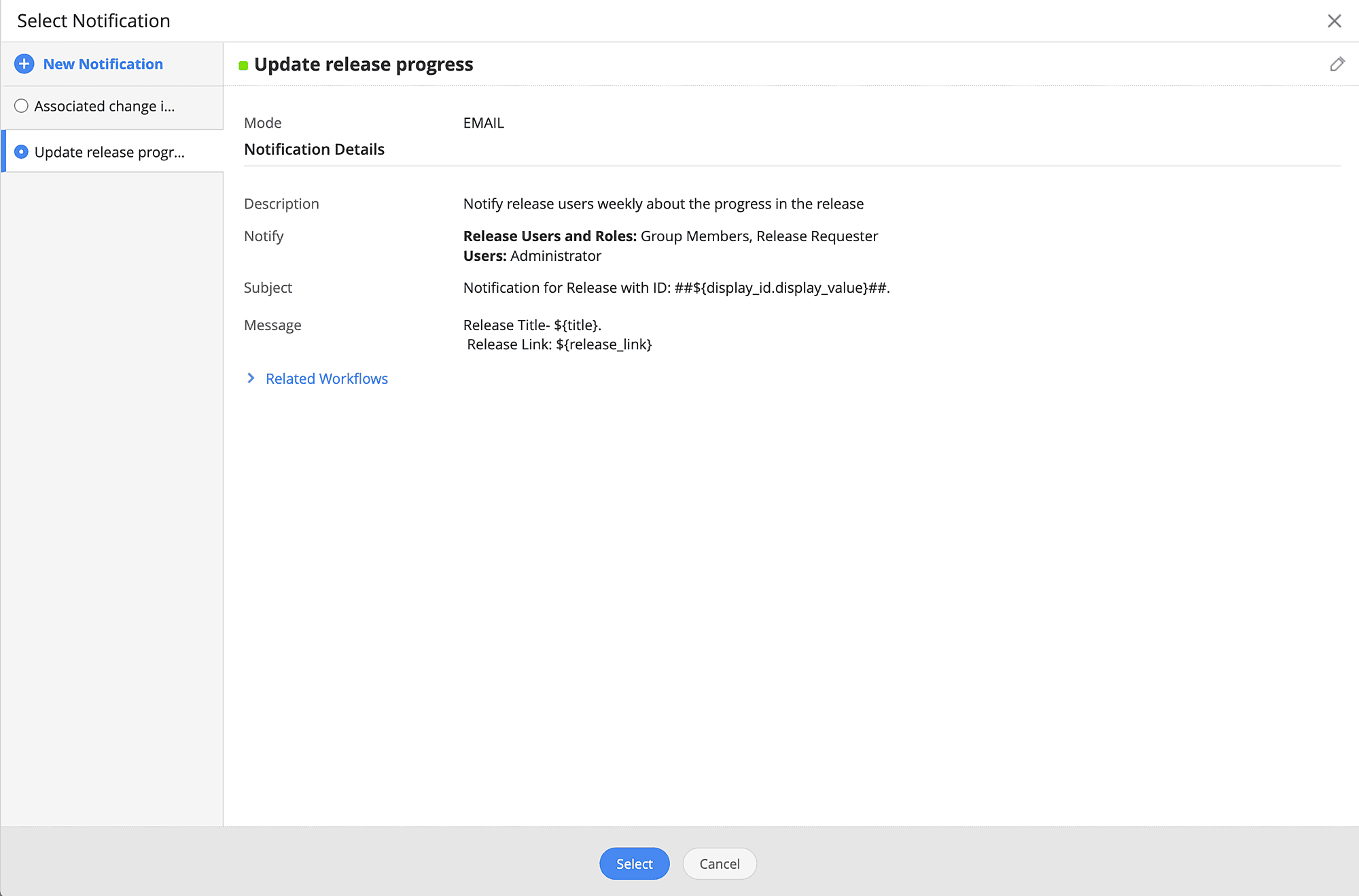Screen dimensions: 1359x896
Task: Click the notification Description text
Action: pyautogui.click(x=663, y=204)
